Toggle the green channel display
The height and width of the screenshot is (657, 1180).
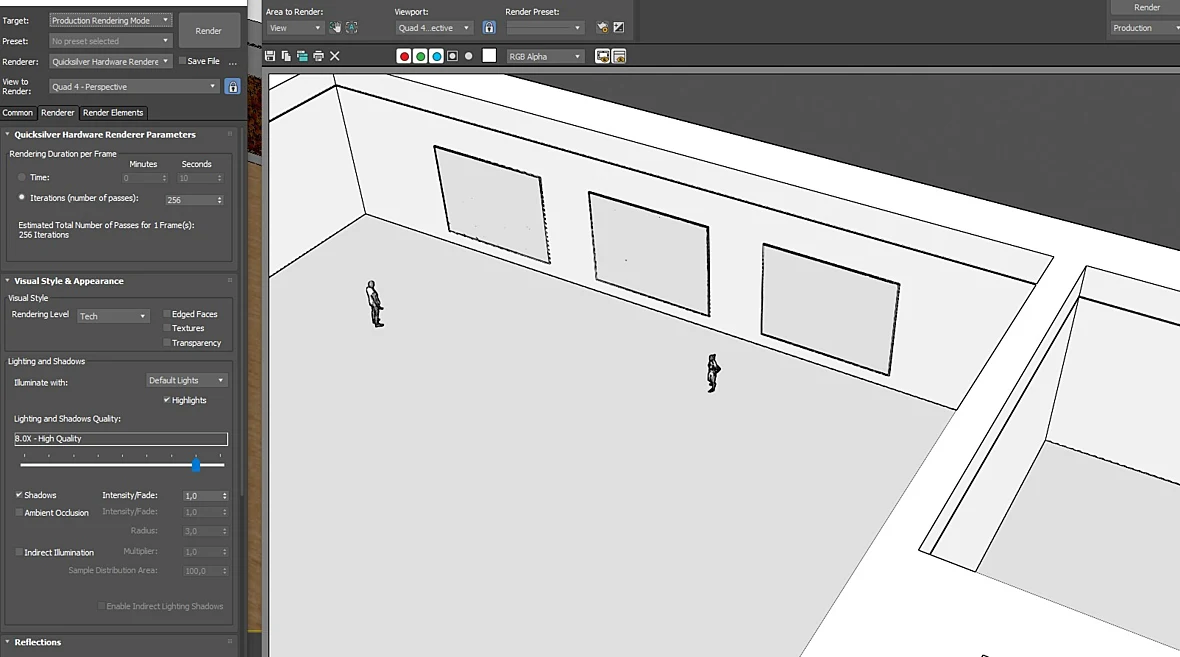(421, 56)
